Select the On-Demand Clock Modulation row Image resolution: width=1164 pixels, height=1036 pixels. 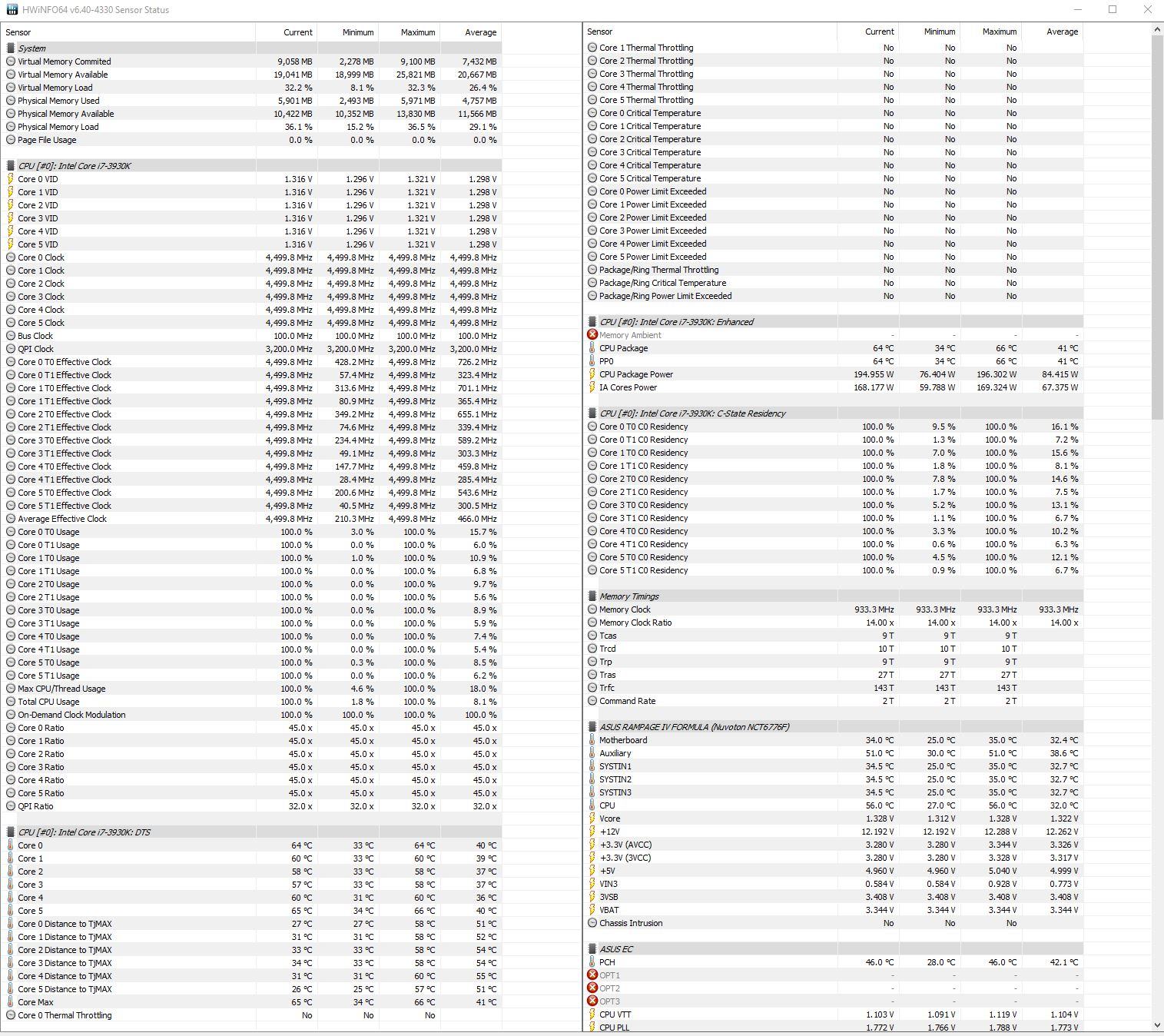tap(252, 715)
